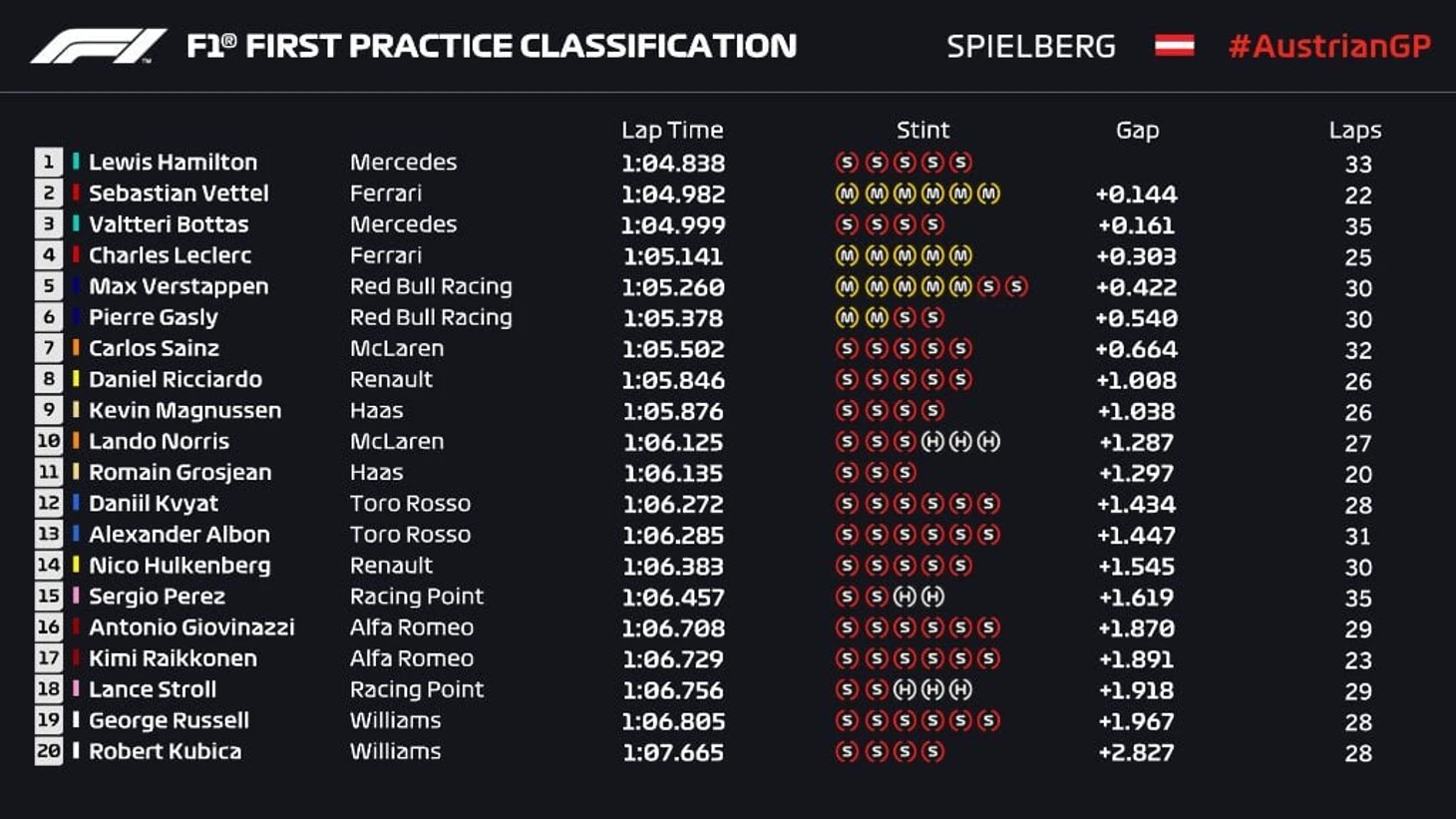Click the position 20 number box
This screenshot has height=819, width=1456.
click(x=49, y=751)
